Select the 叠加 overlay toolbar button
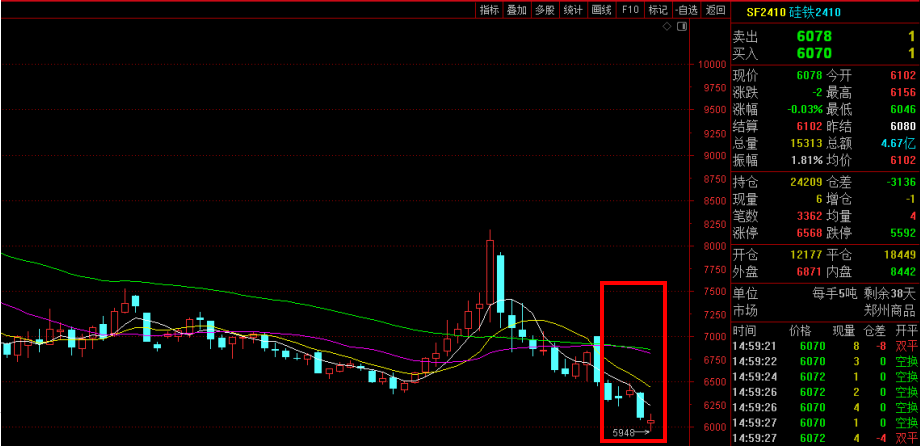The image size is (920, 446). (x=517, y=10)
